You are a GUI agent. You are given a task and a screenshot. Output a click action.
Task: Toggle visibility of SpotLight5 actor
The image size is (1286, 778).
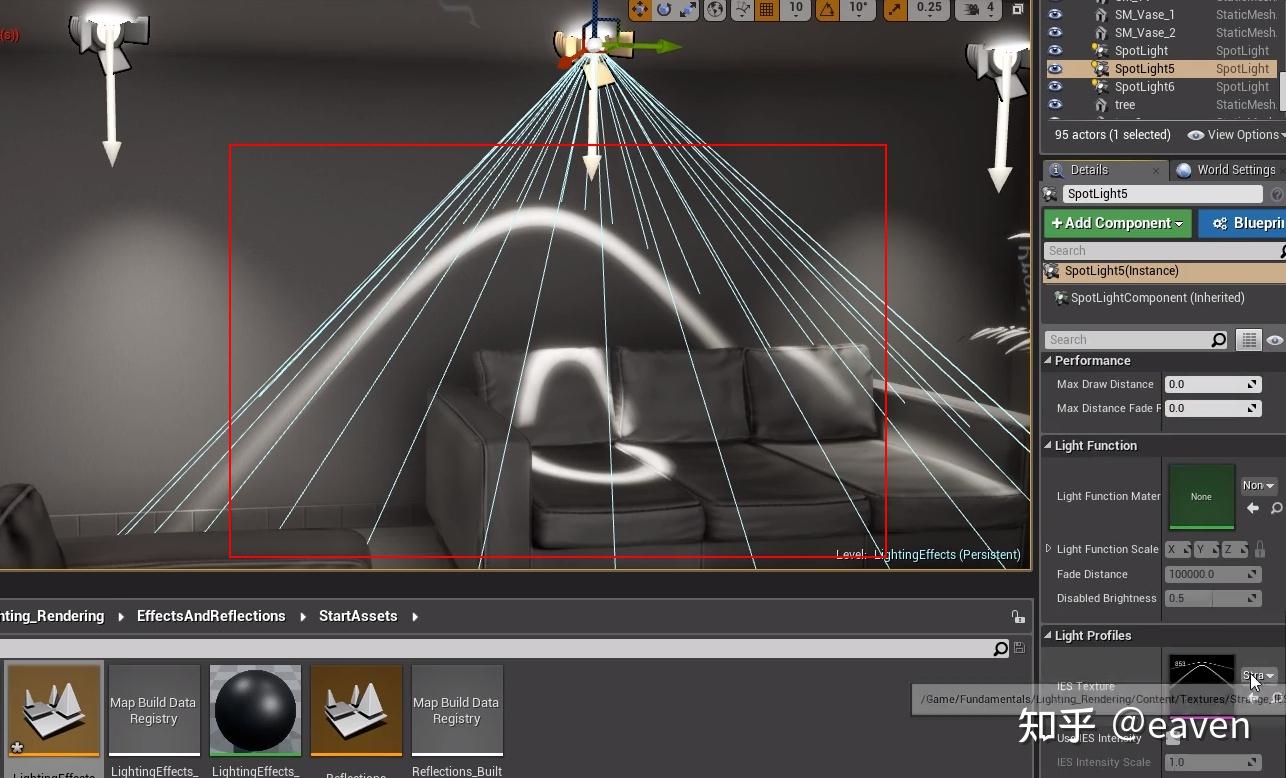(x=1055, y=69)
